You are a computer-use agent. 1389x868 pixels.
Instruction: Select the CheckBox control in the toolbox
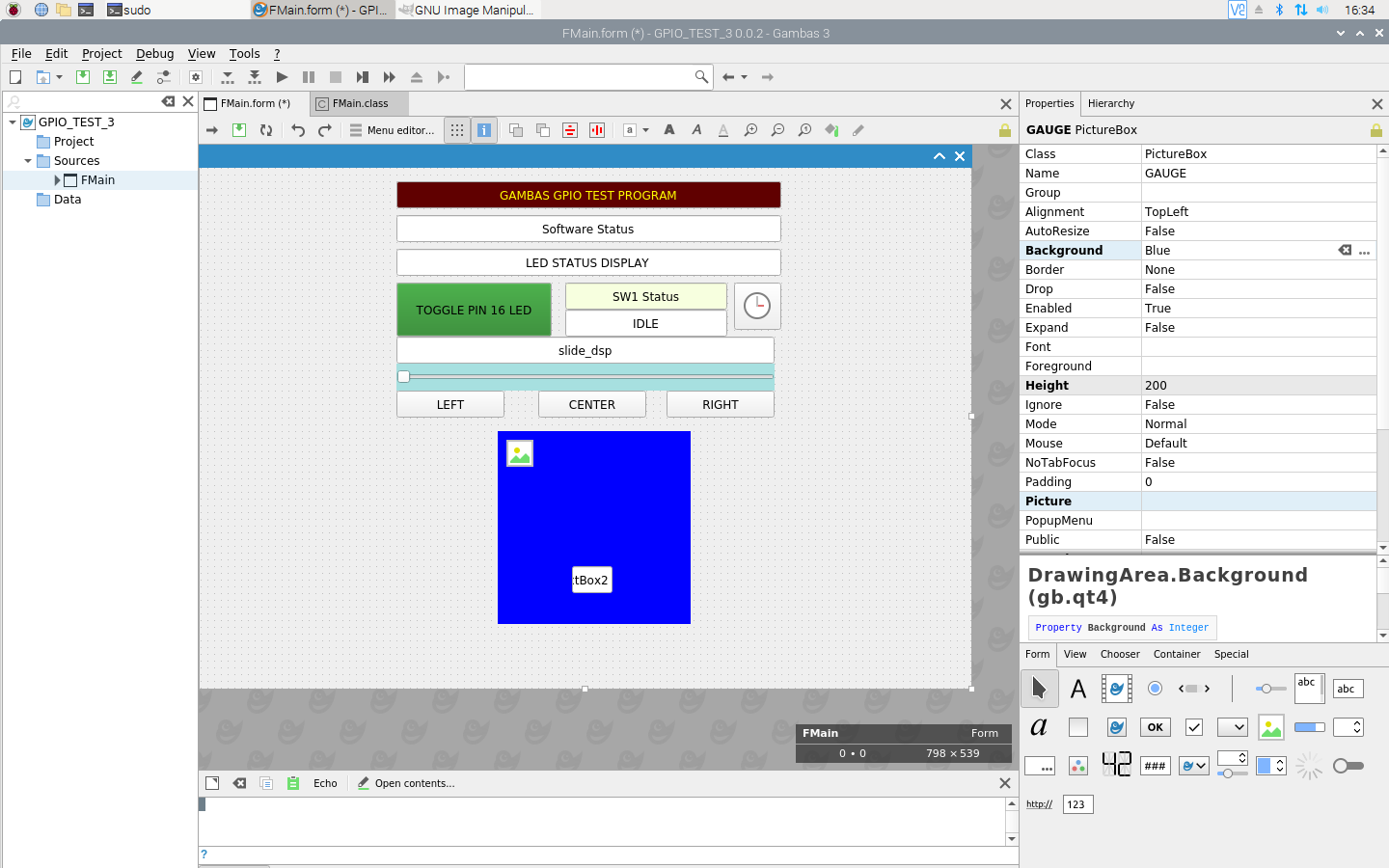coord(1194,727)
